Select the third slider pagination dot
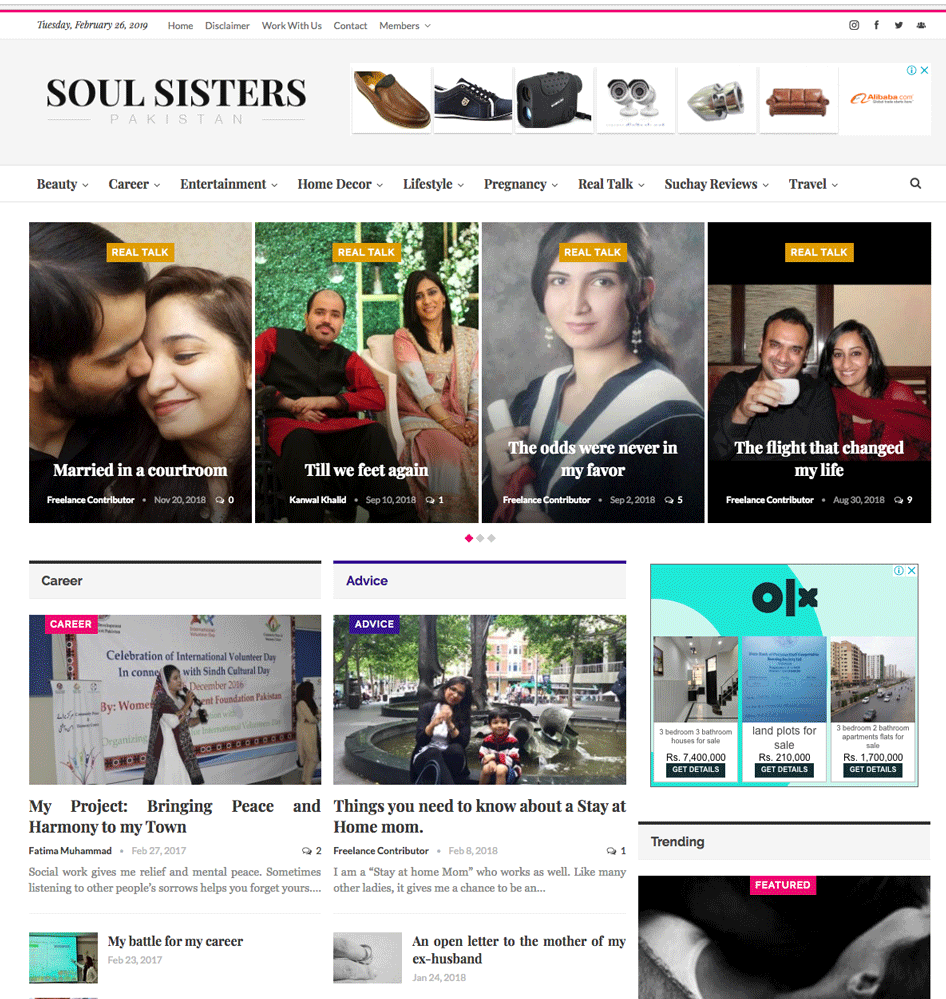This screenshot has width=946, height=999. click(492, 538)
